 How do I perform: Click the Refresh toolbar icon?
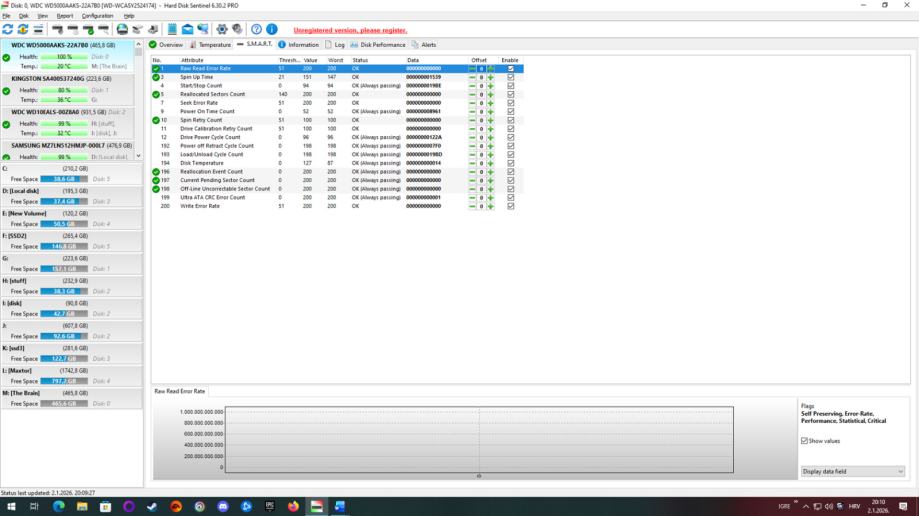pos(8,29)
